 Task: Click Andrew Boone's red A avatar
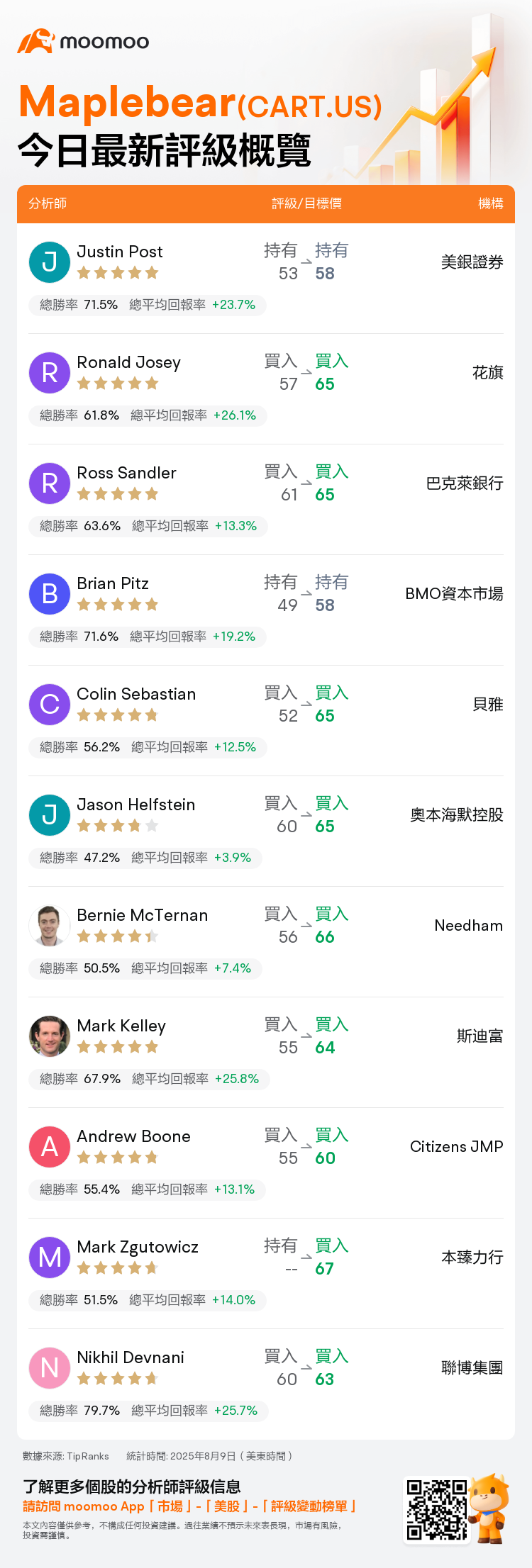click(50, 1146)
